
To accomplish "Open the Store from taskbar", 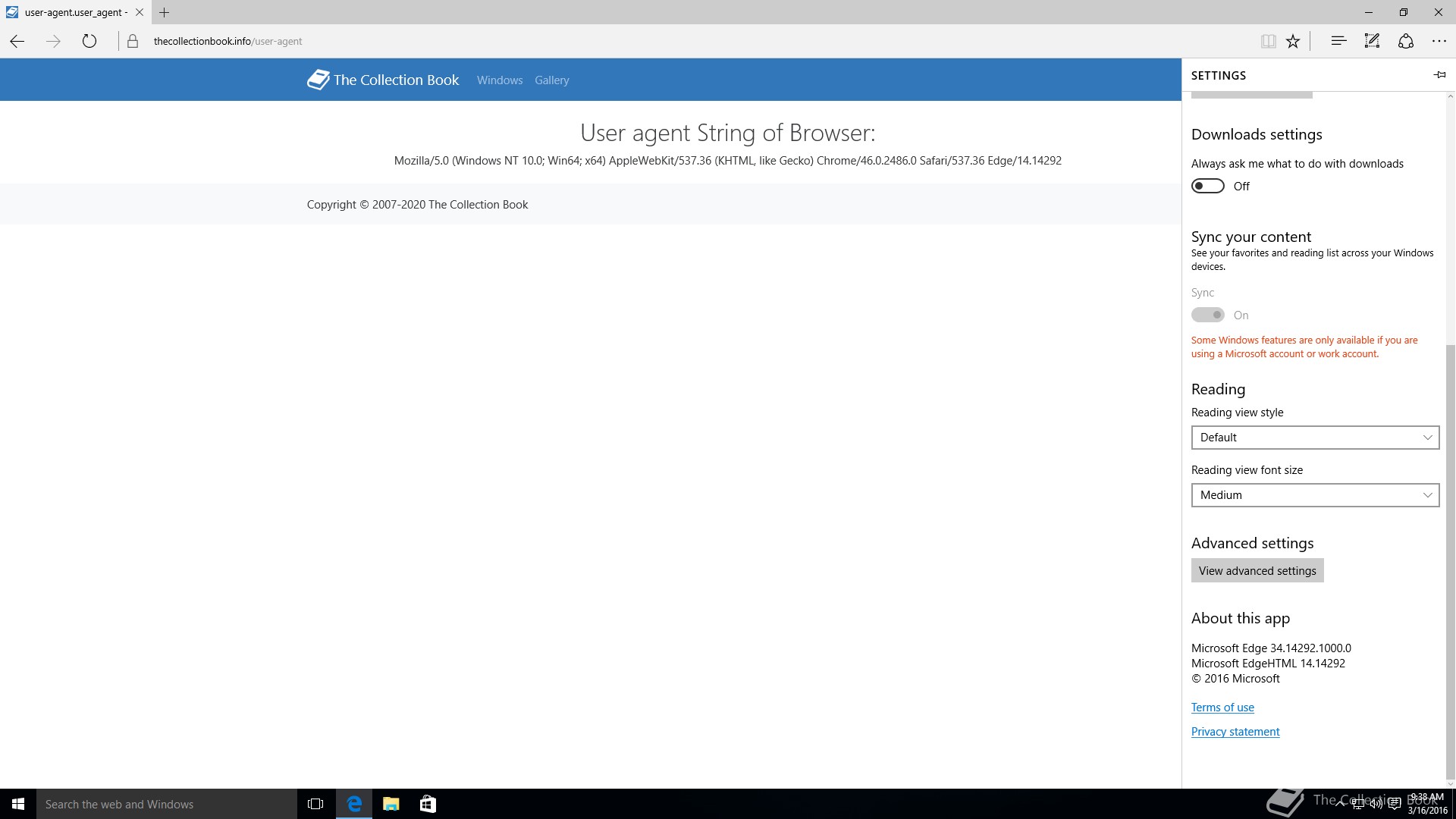I will (428, 804).
